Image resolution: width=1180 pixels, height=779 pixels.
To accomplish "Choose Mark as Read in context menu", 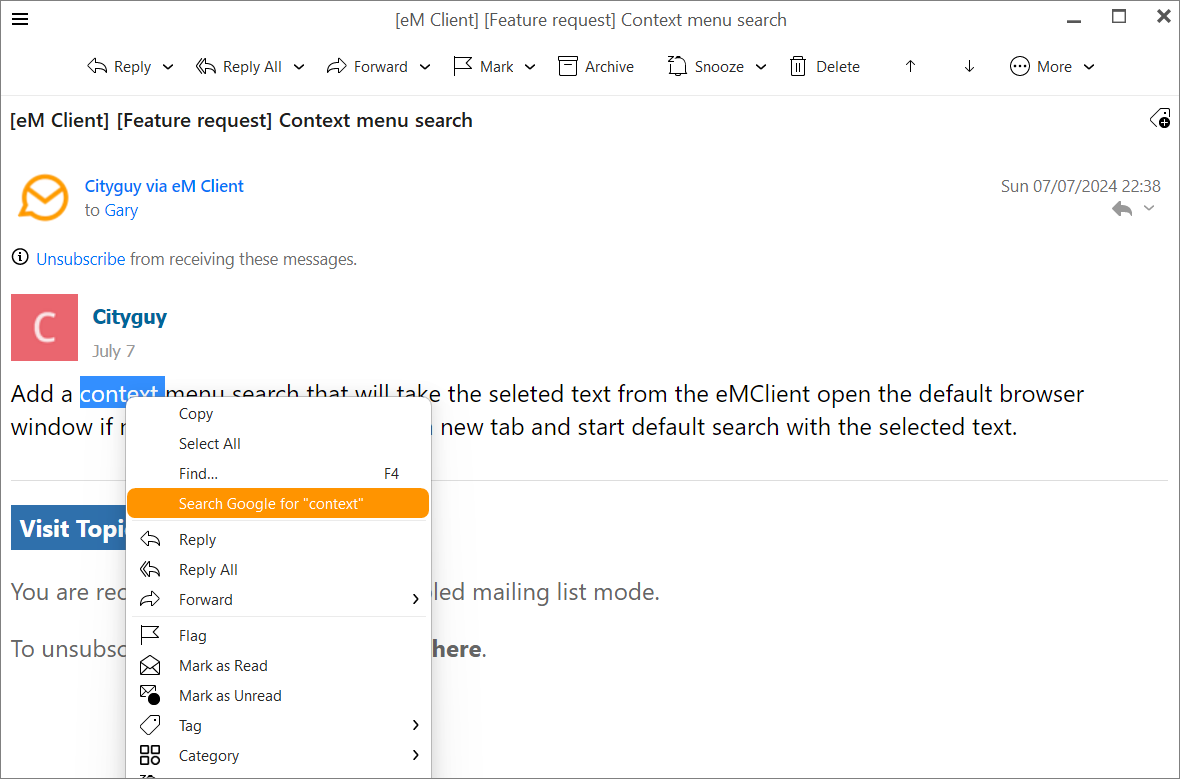I will coord(278,666).
